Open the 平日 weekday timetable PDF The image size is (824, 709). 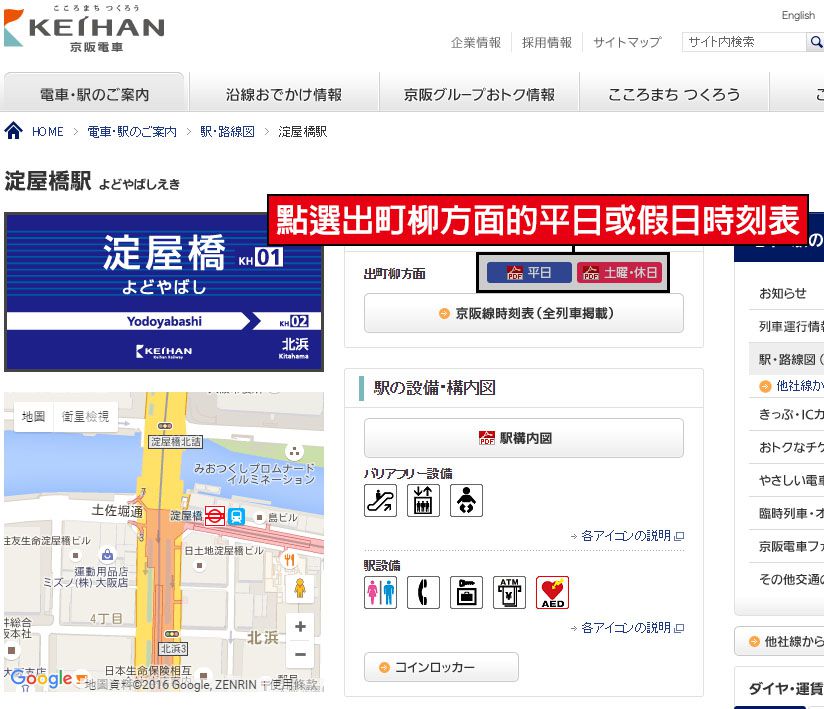pyautogui.click(x=529, y=273)
